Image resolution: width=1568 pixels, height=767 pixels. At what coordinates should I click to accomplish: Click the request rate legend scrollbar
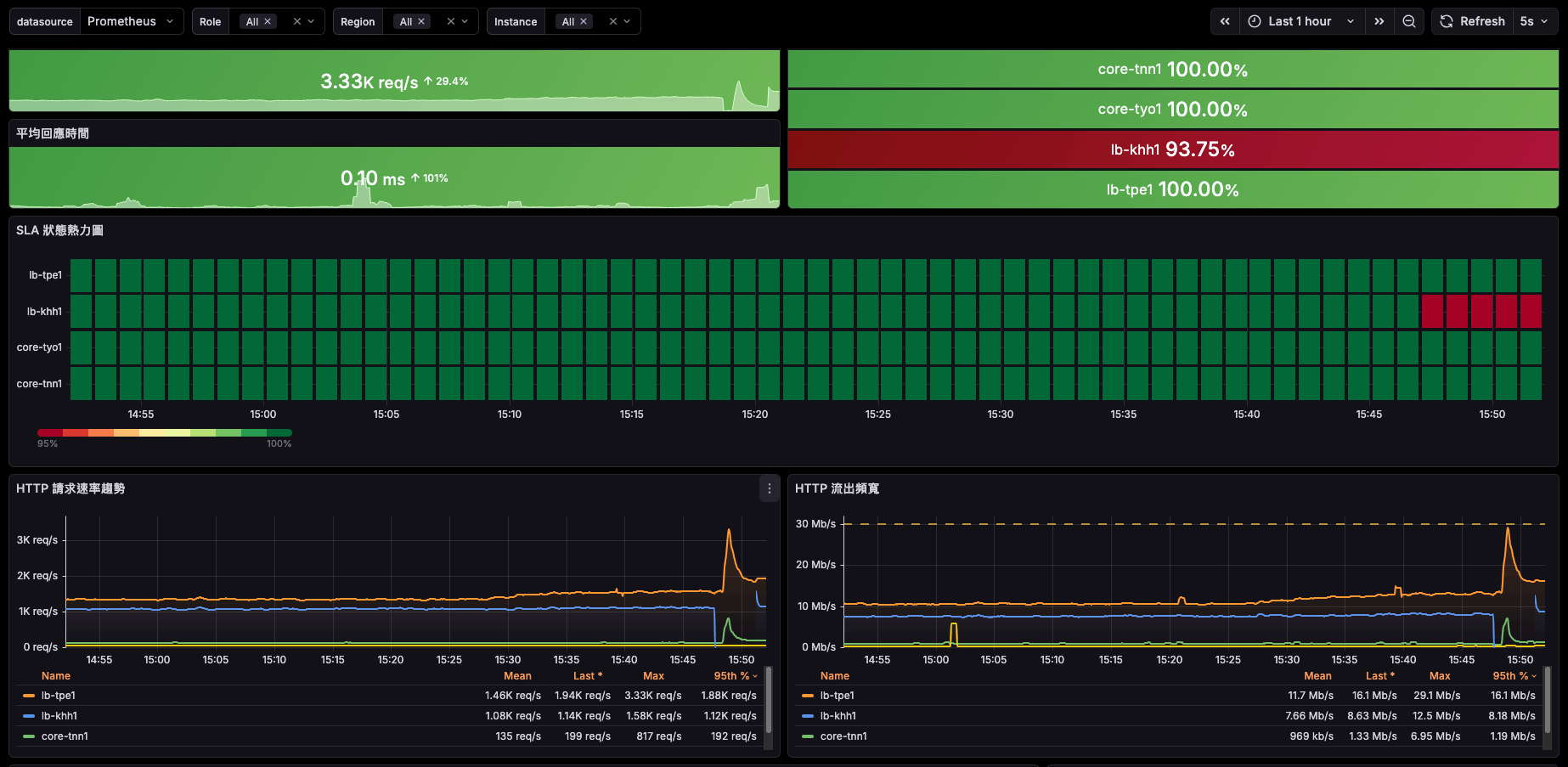769,700
